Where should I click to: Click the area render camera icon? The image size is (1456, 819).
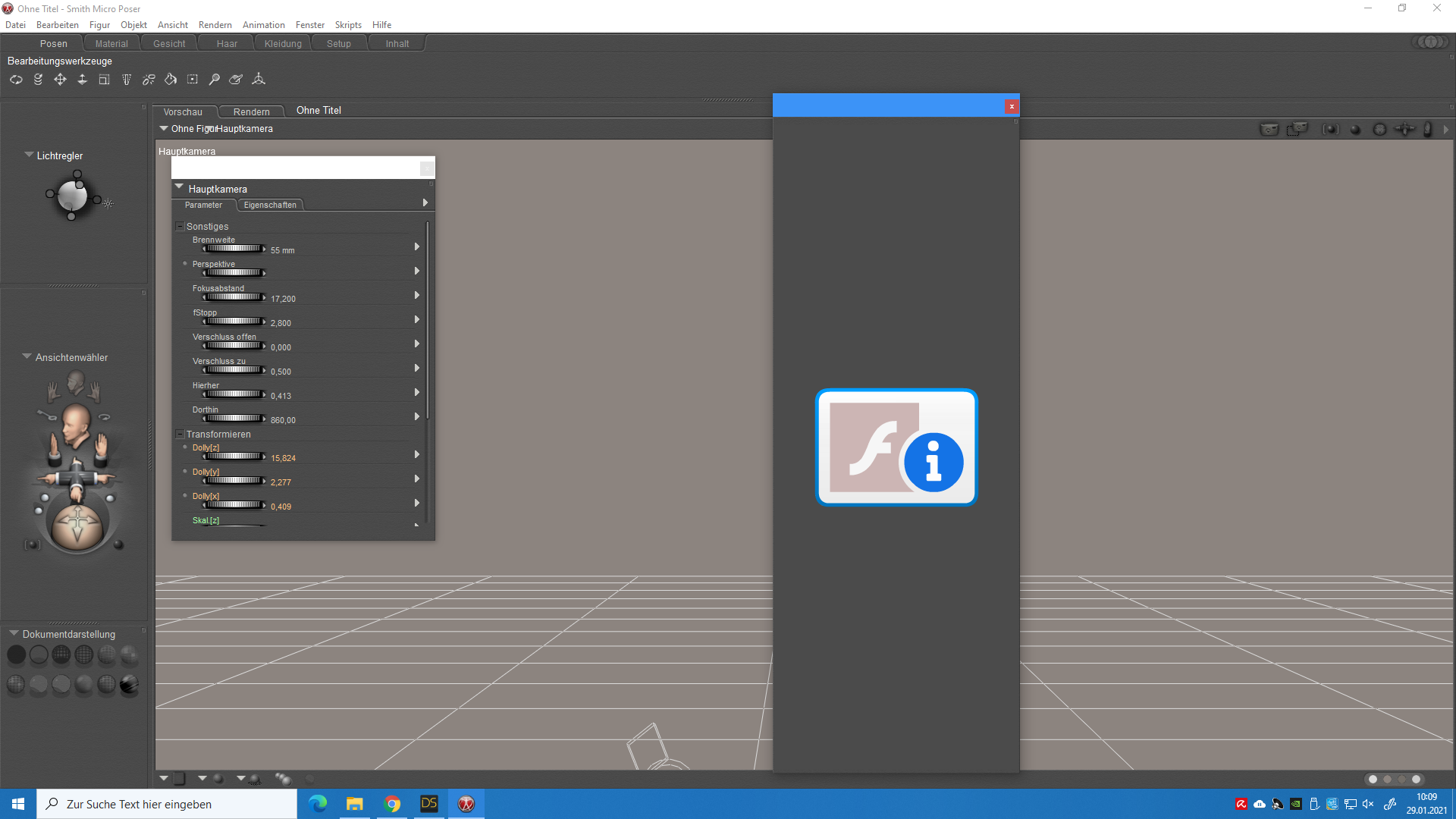tap(1297, 130)
